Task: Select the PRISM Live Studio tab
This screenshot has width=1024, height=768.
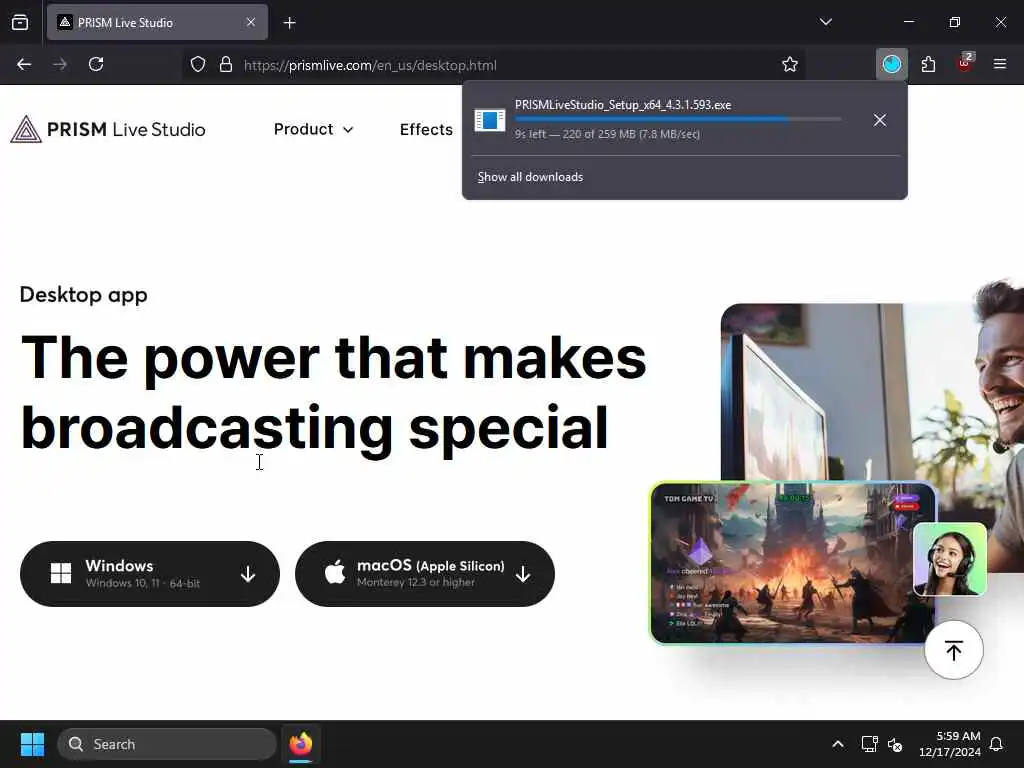Action: tap(157, 23)
